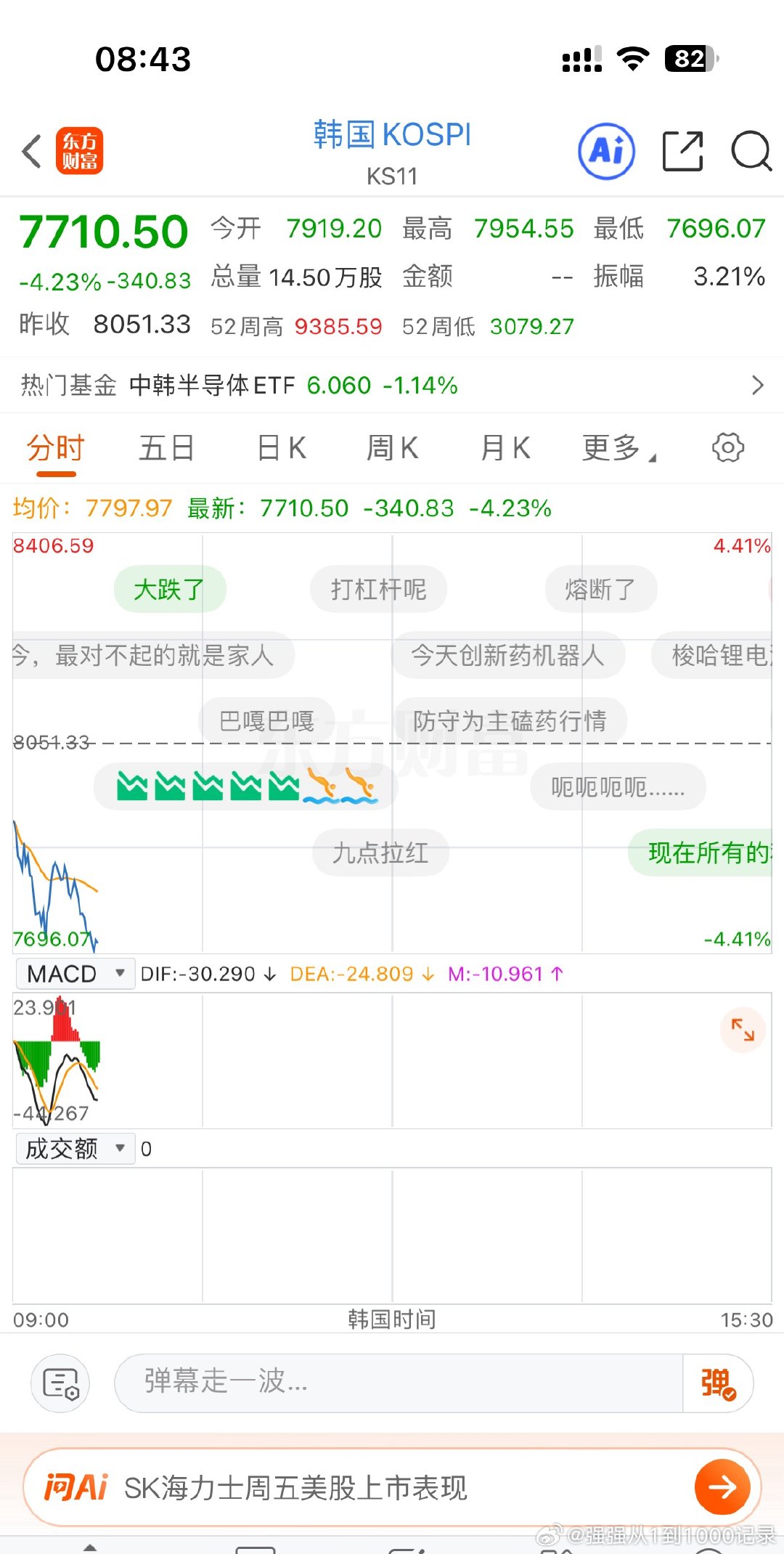
Task: Open the Ai assistant icon
Action: [607, 151]
